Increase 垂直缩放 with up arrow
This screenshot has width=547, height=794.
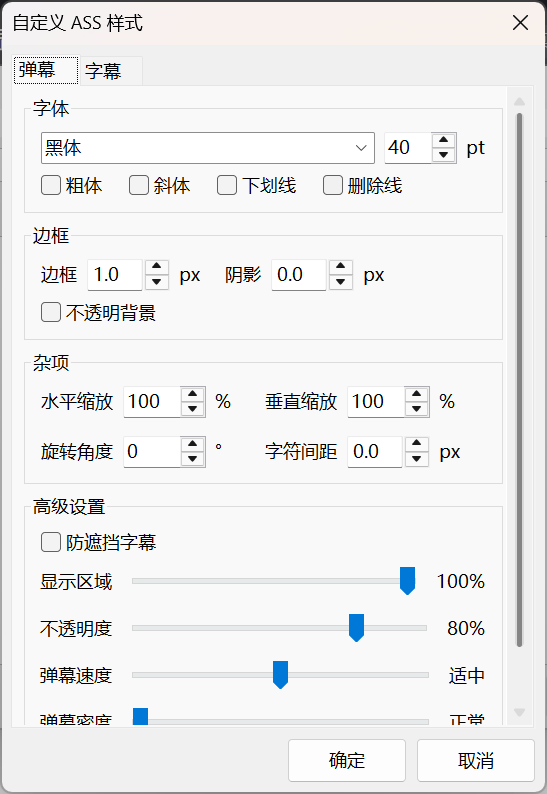417,394
